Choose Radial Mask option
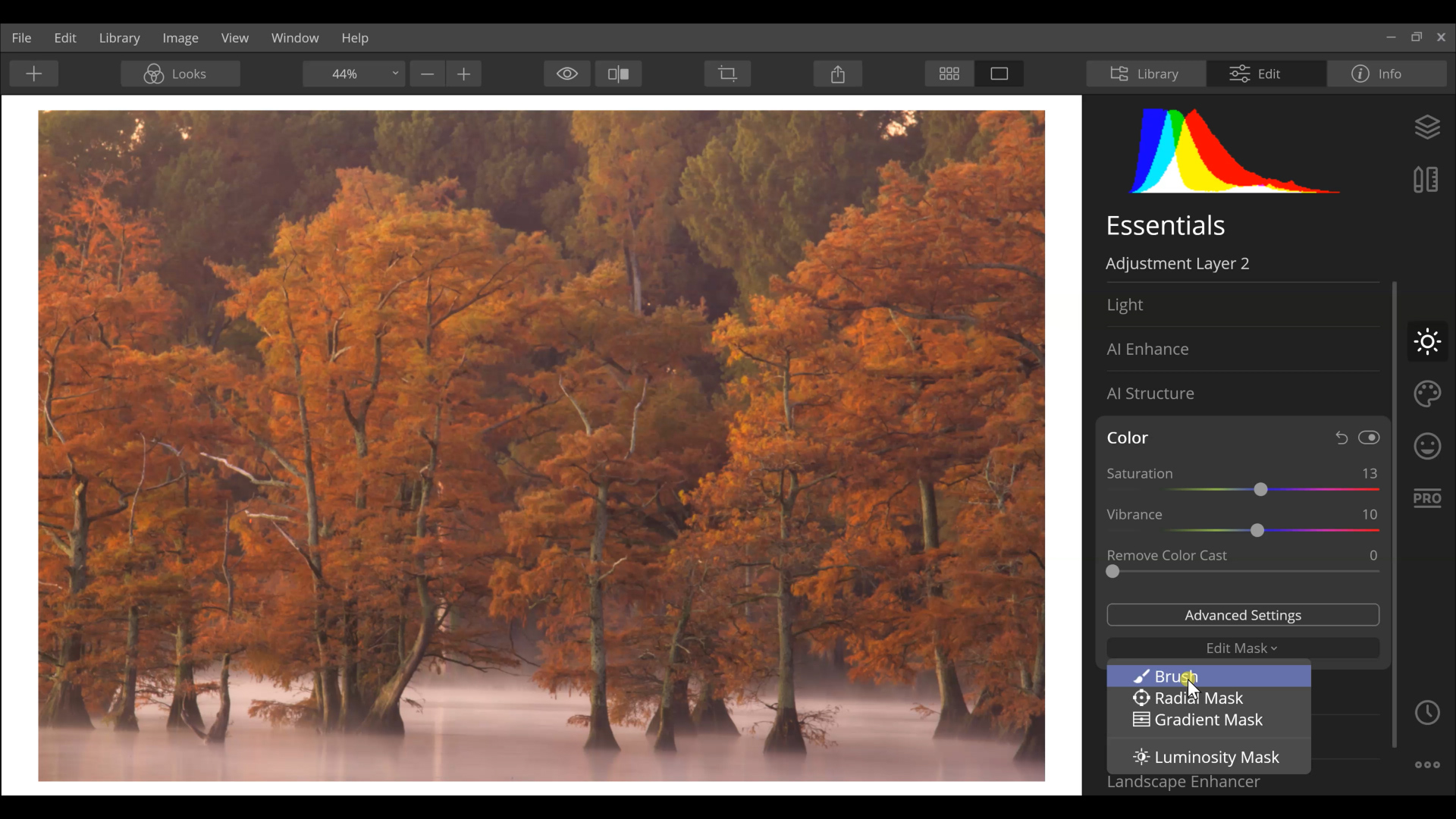This screenshot has height=819, width=1456. click(x=1209, y=698)
